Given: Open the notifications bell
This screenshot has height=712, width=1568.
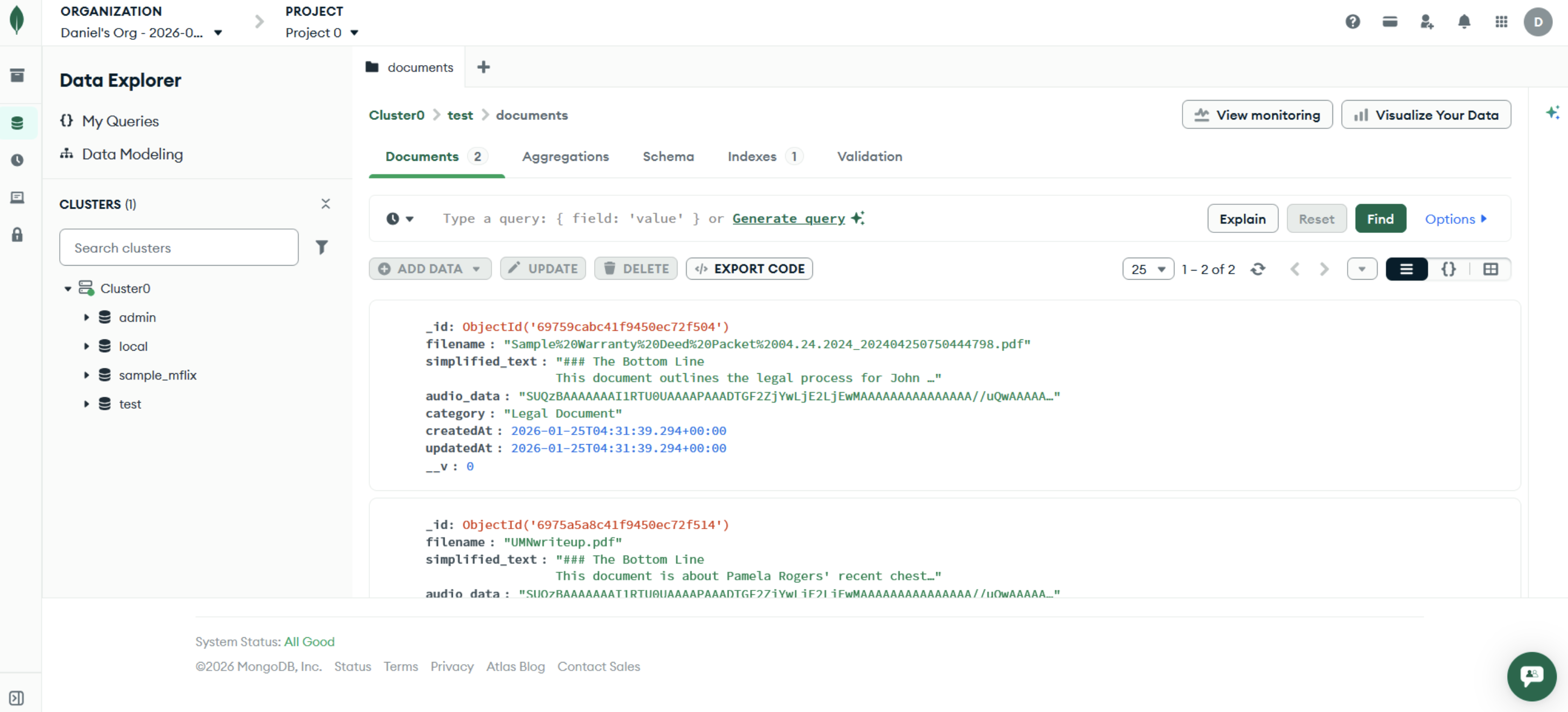Looking at the screenshot, I should click(x=1464, y=22).
